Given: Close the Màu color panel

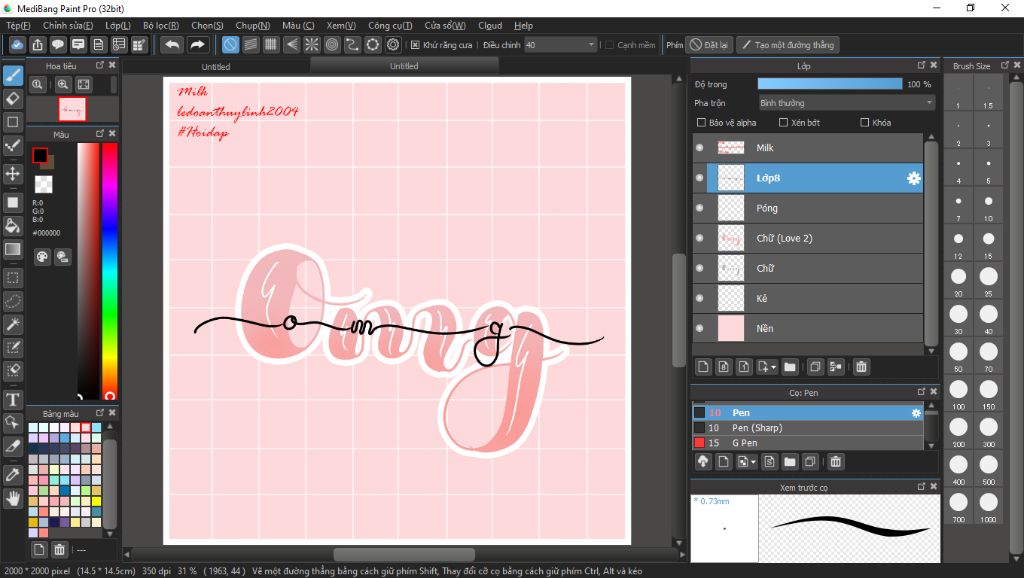Looking at the screenshot, I should [112, 133].
